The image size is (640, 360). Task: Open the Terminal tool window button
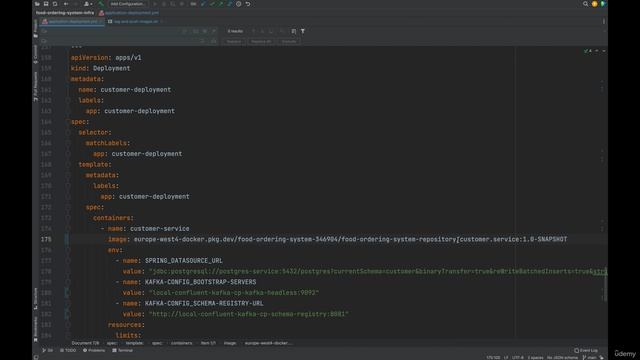click(122, 350)
